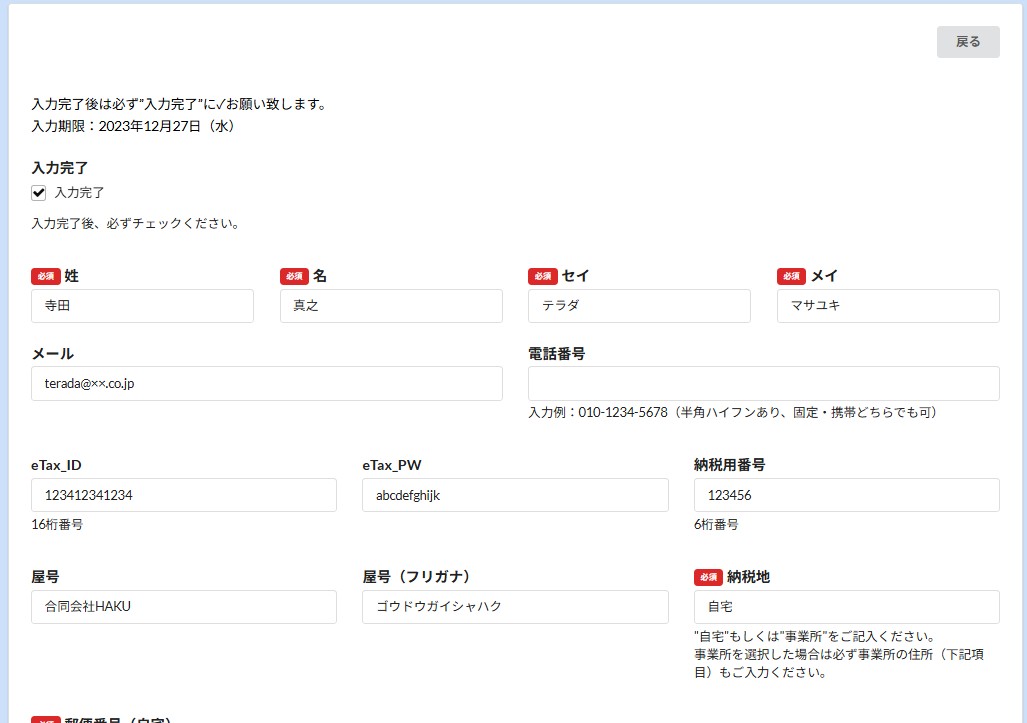Click the 戻る button
The height and width of the screenshot is (723, 1027).
tap(966, 42)
